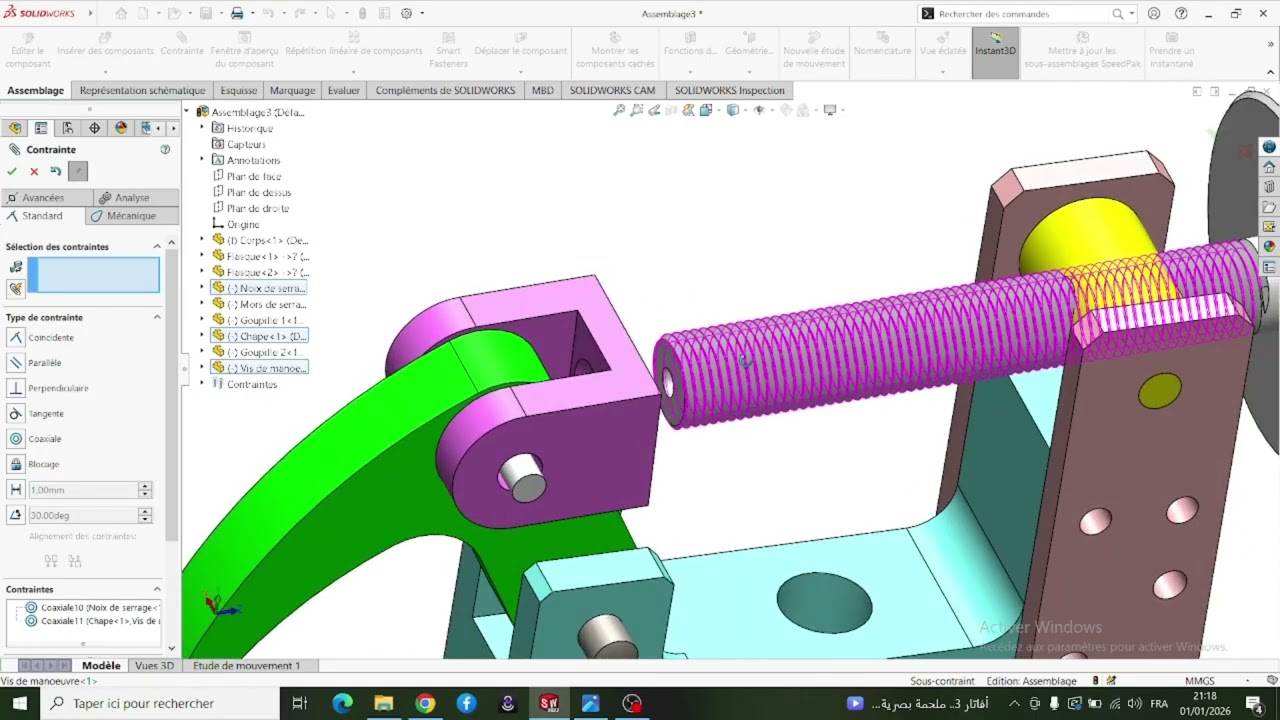Screen dimensions: 1280x720
Task: Open the DisplayManager color ball tab
Action: tap(121, 128)
